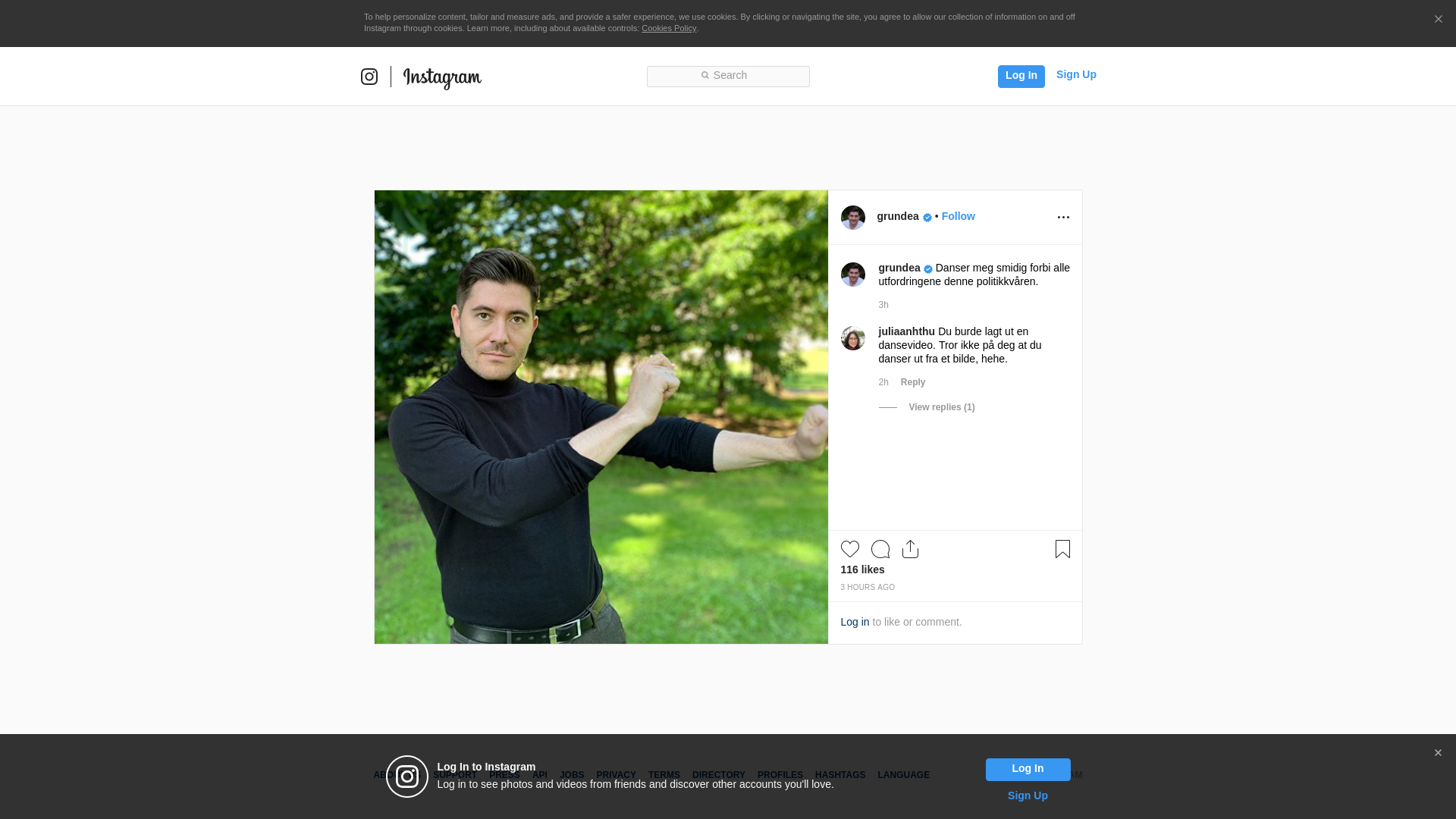This screenshot has height=819, width=1456.
Task: Click the heart like icon
Action: [849, 549]
